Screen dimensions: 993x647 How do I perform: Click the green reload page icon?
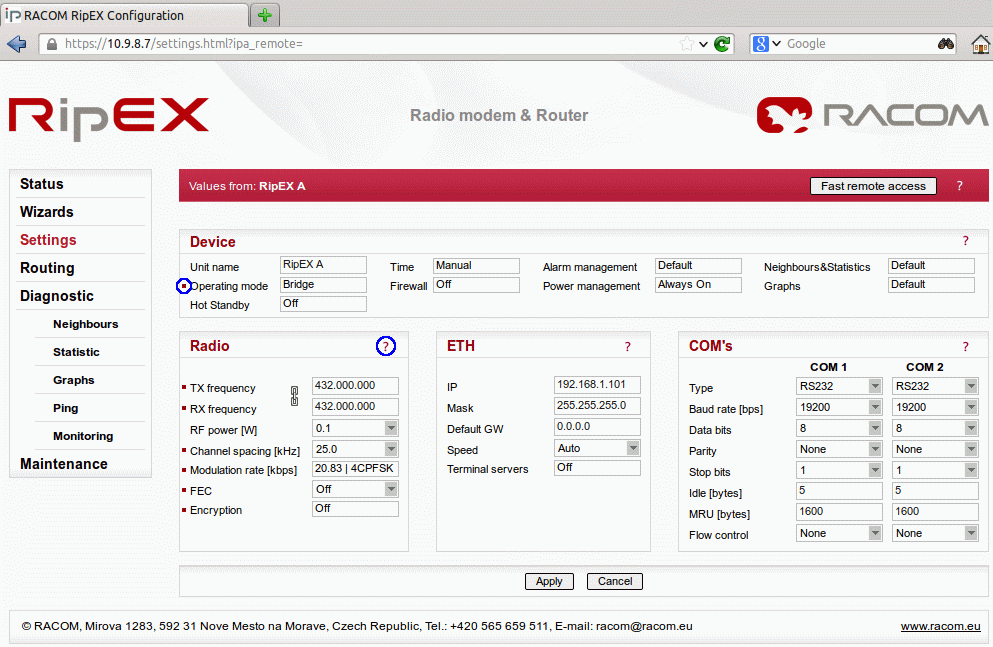(722, 44)
